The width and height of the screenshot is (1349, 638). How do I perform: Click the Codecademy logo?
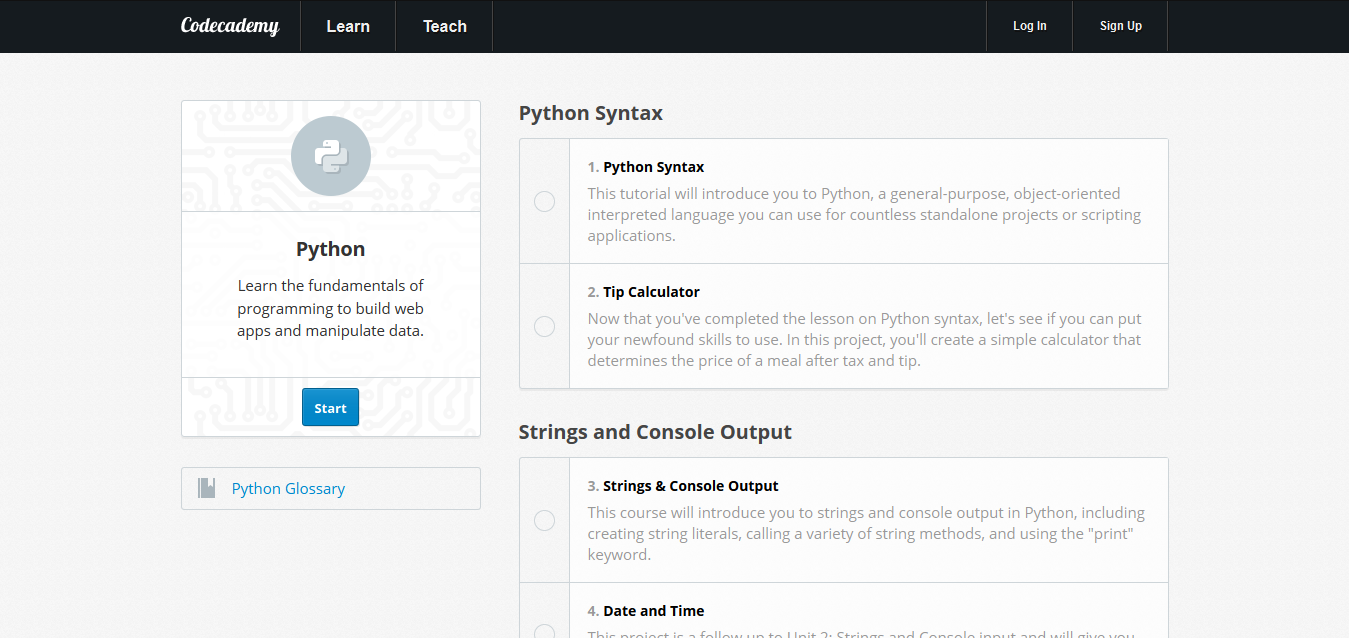point(230,26)
